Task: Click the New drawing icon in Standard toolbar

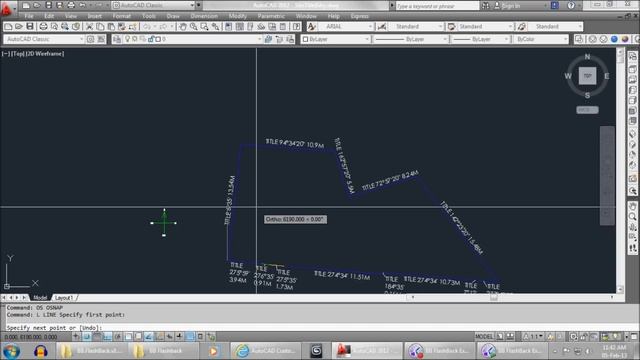Action: [8, 27]
